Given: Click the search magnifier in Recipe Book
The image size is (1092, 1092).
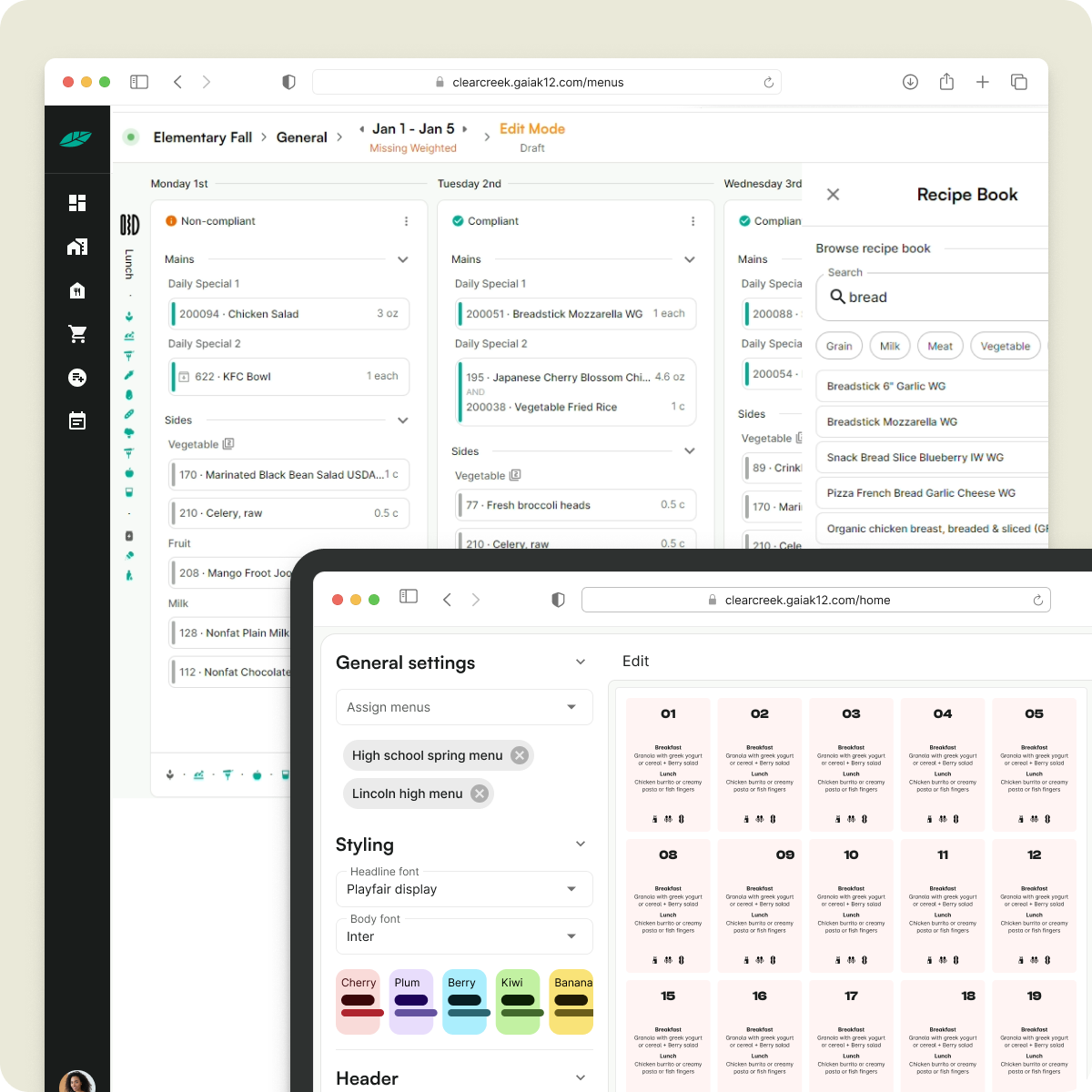Looking at the screenshot, I should (x=837, y=298).
